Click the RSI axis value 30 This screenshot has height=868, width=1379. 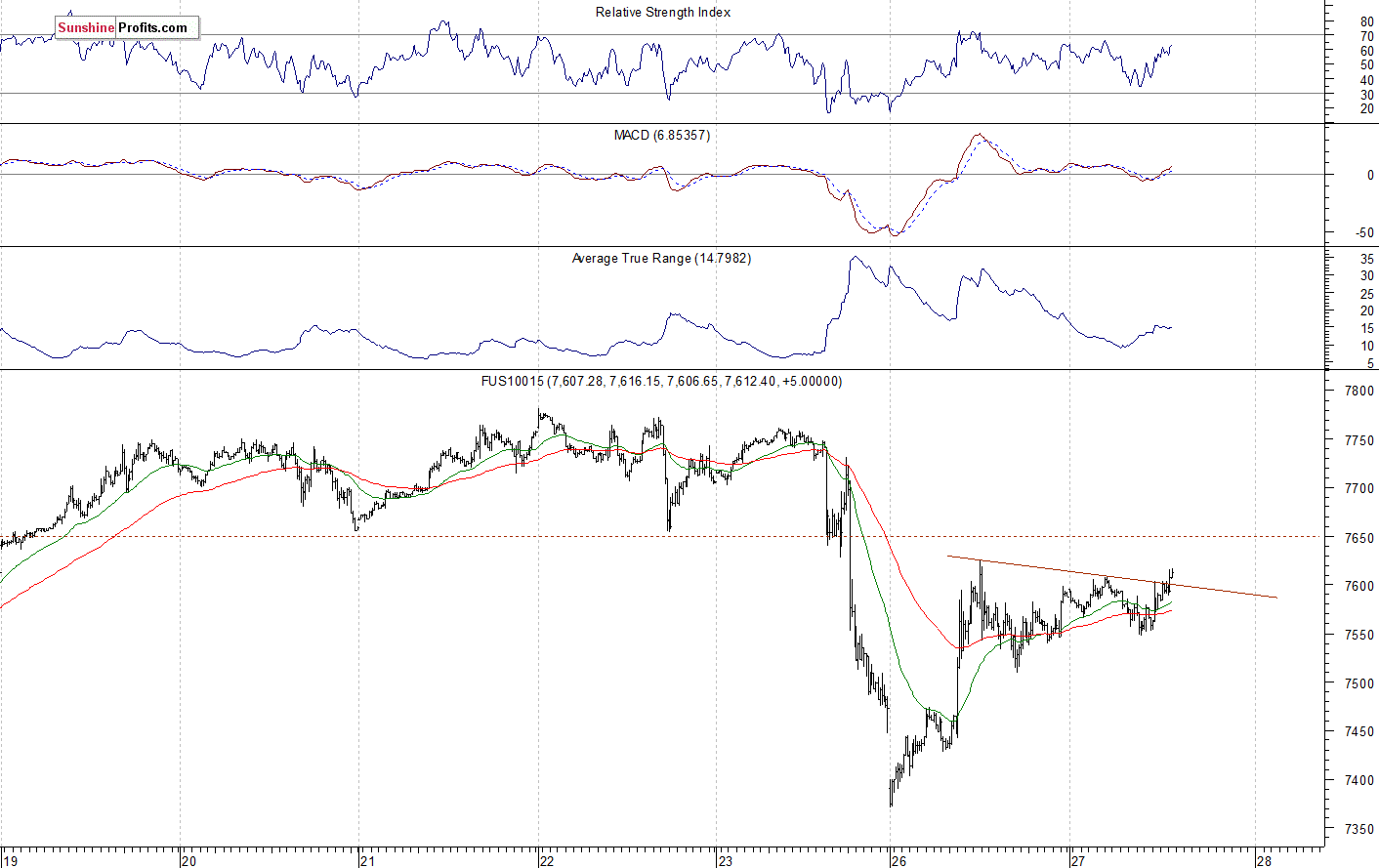click(x=1367, y=95)
